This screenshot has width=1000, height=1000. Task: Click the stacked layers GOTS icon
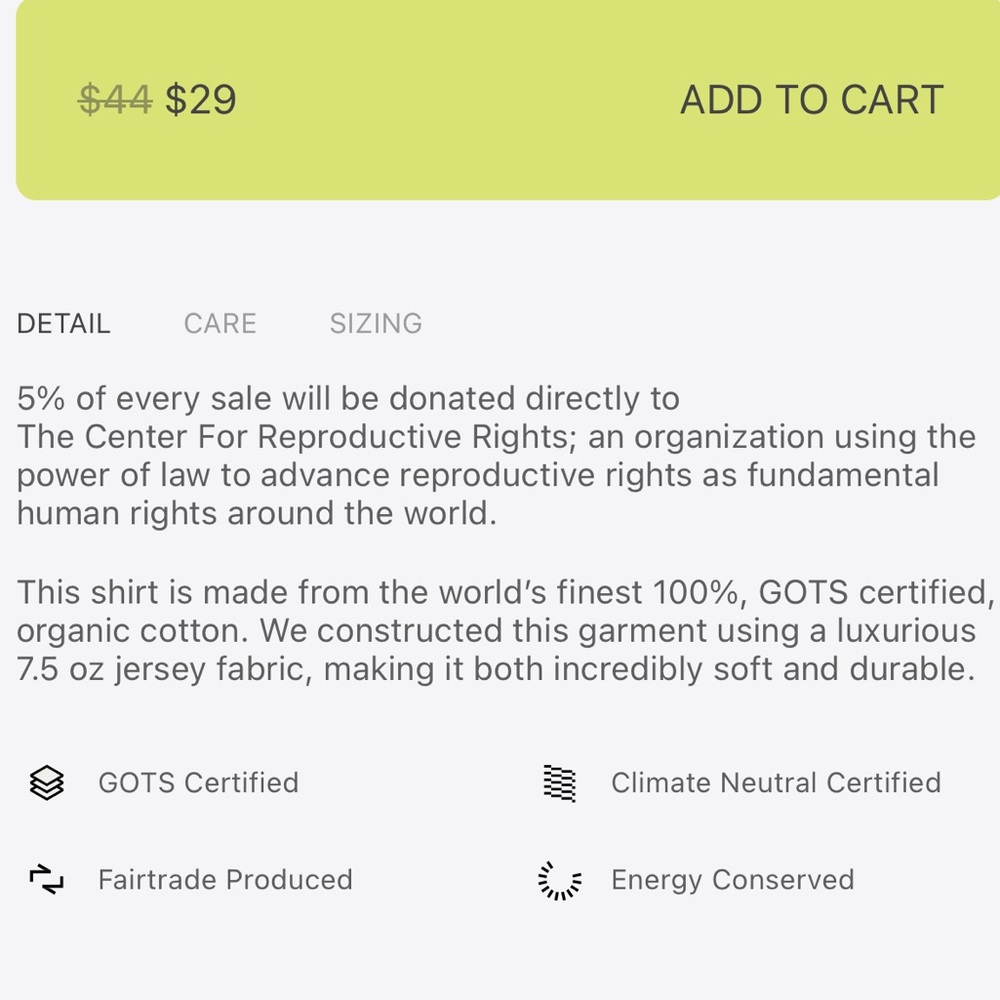46,783
